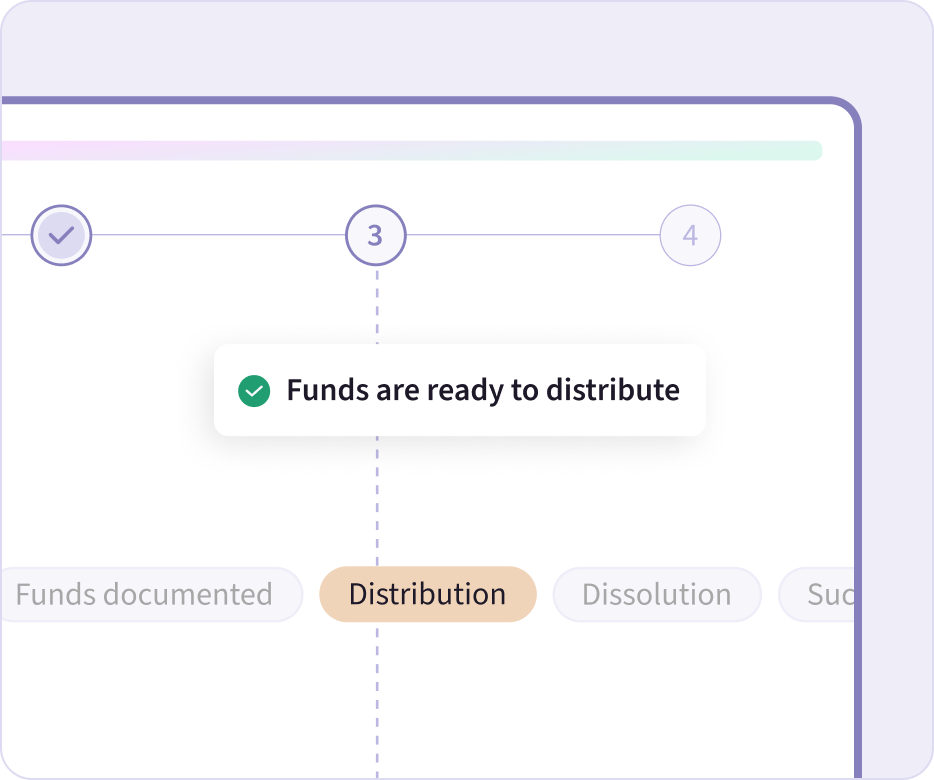934x780 pixels.
Task: Click the connector line between steps
Action: (x=218, y=235)
